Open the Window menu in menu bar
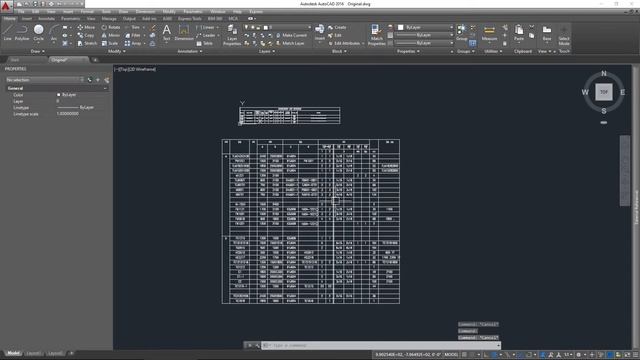Viewport: 640px width, 360px height. (x=218, y=12)
